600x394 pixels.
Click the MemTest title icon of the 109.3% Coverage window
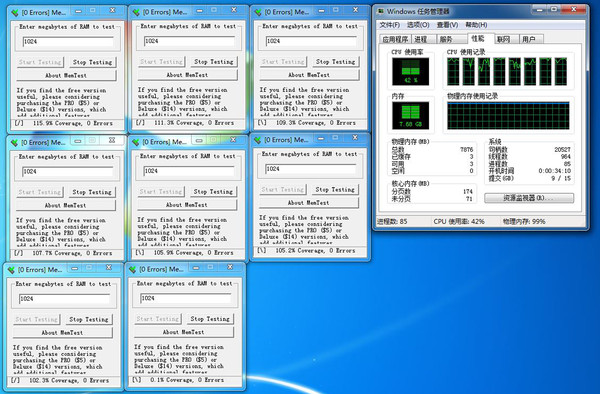(x=258, y=12)
